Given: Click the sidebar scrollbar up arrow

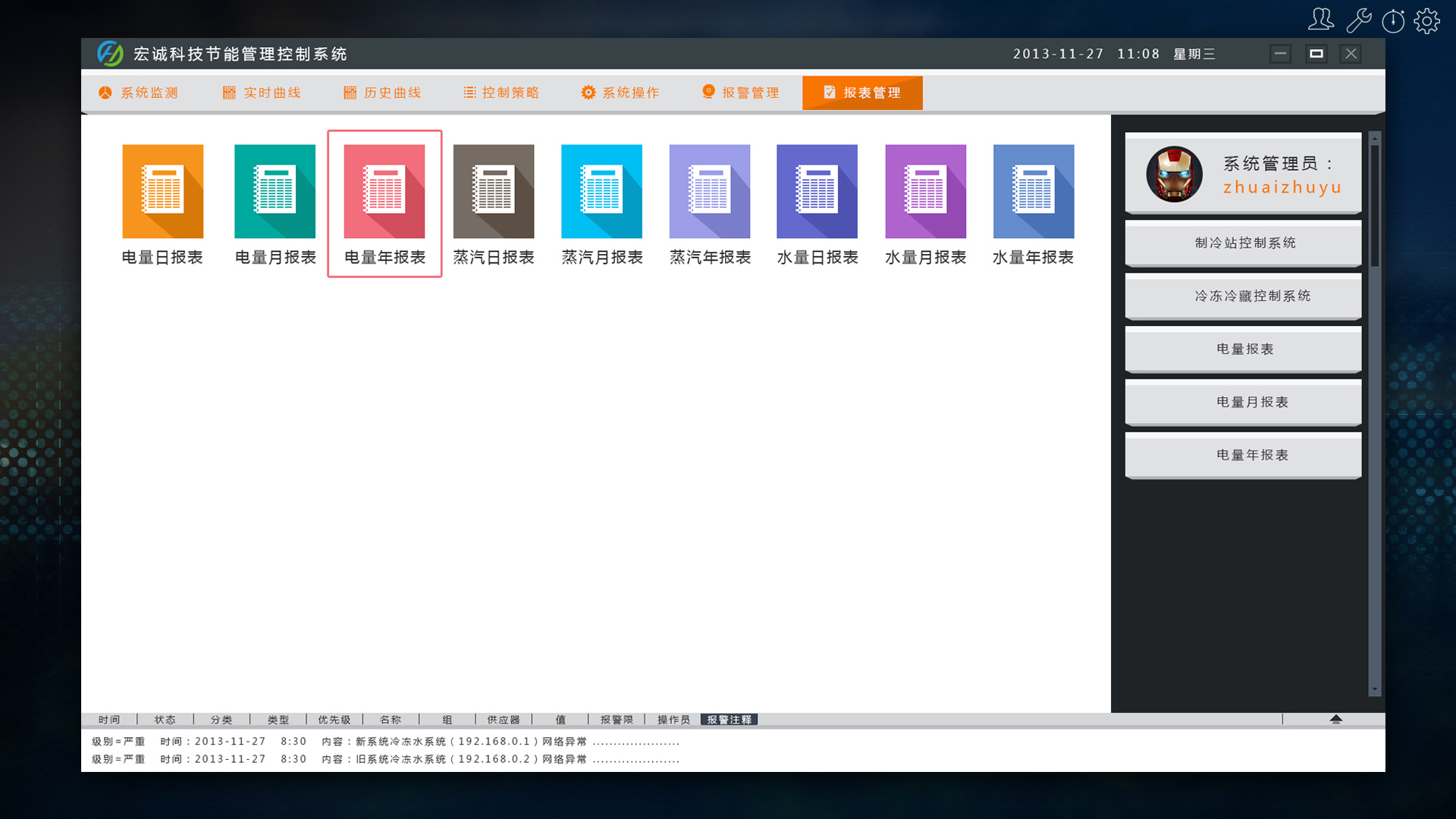Looking at the screenshot, I should [1375, 138].
